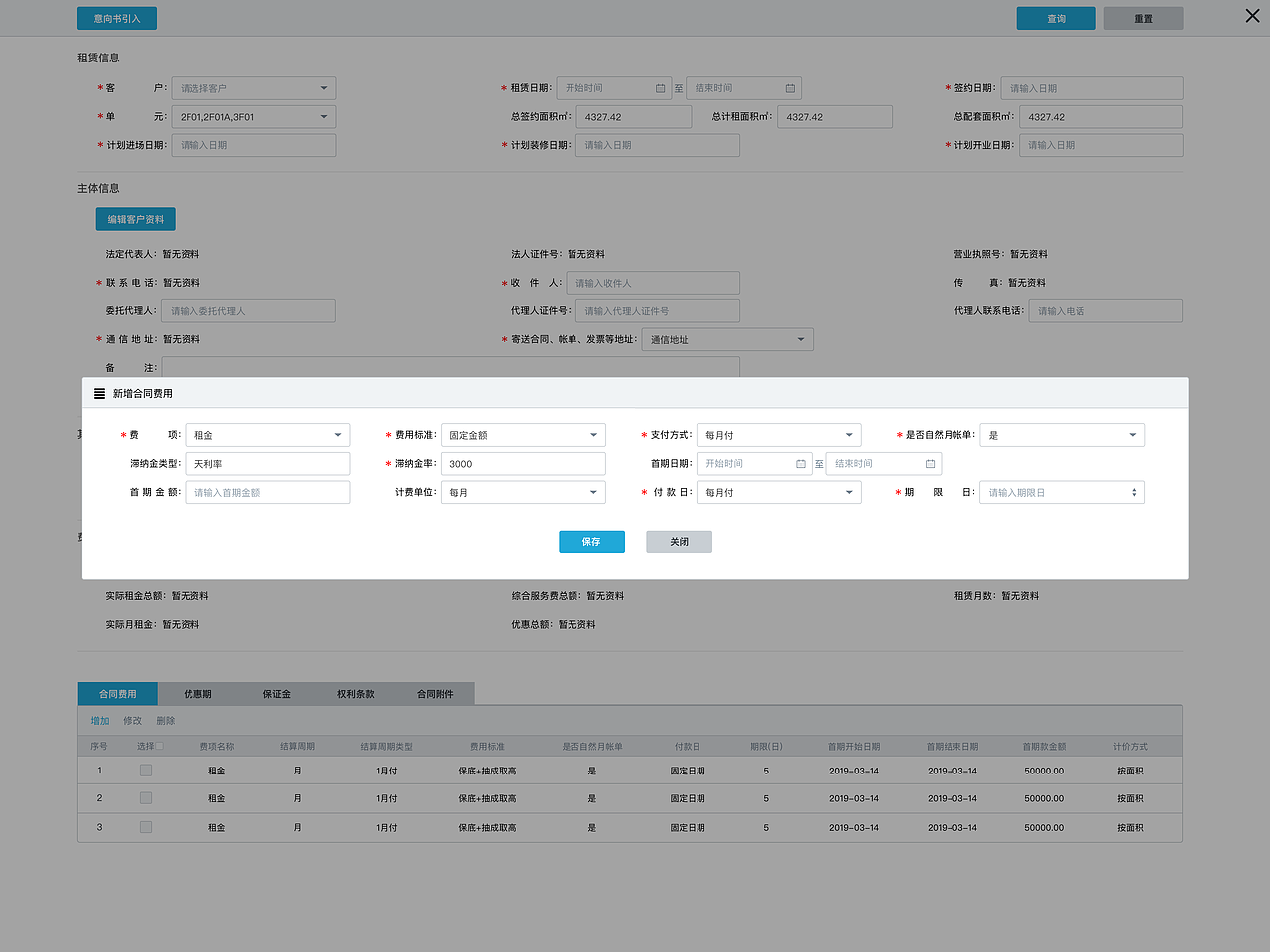Click the 结算周期类型 column header
The image size is (1270, 952).
(386, 747)
